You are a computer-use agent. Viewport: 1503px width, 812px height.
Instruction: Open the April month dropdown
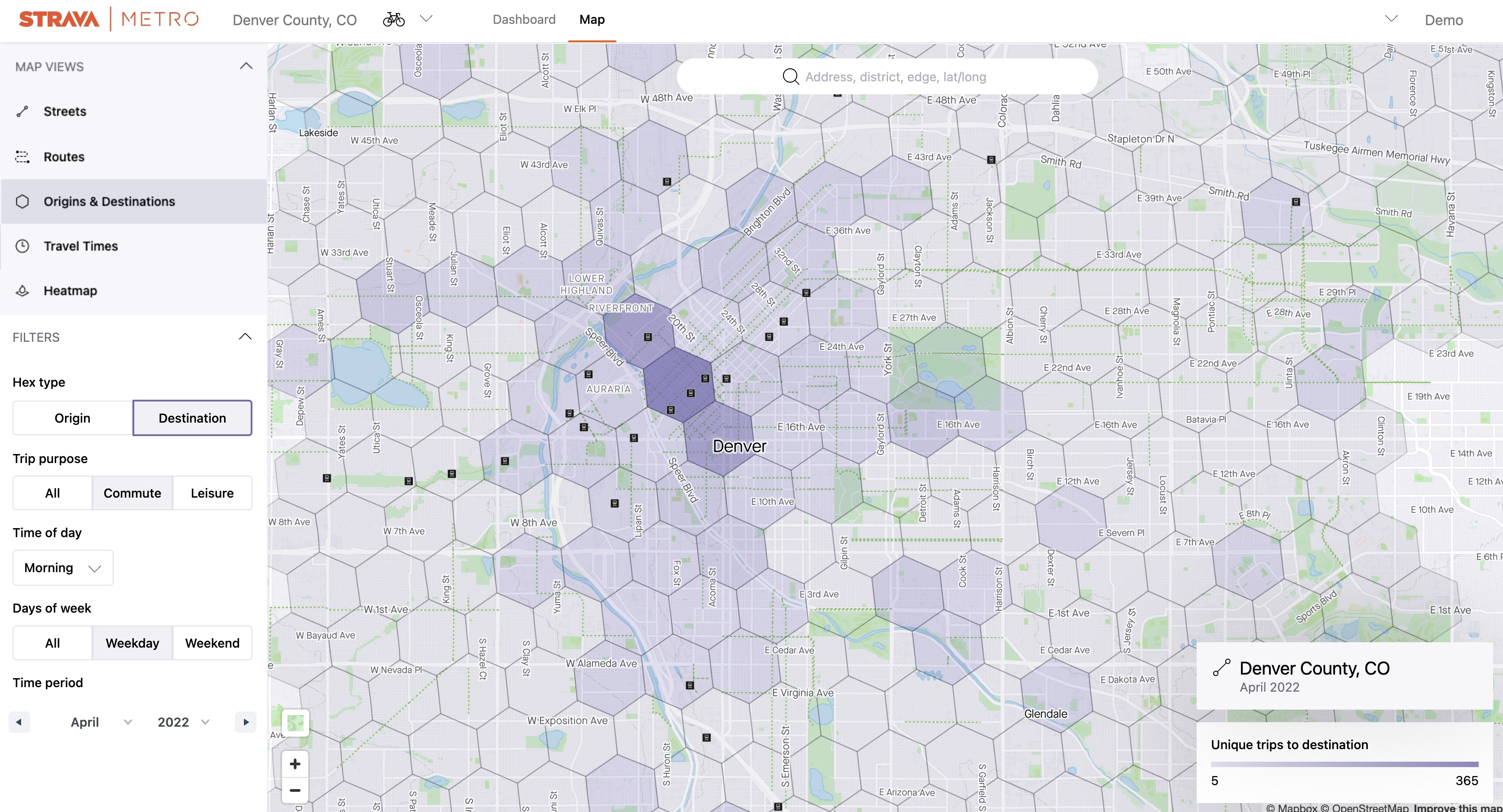101,722
